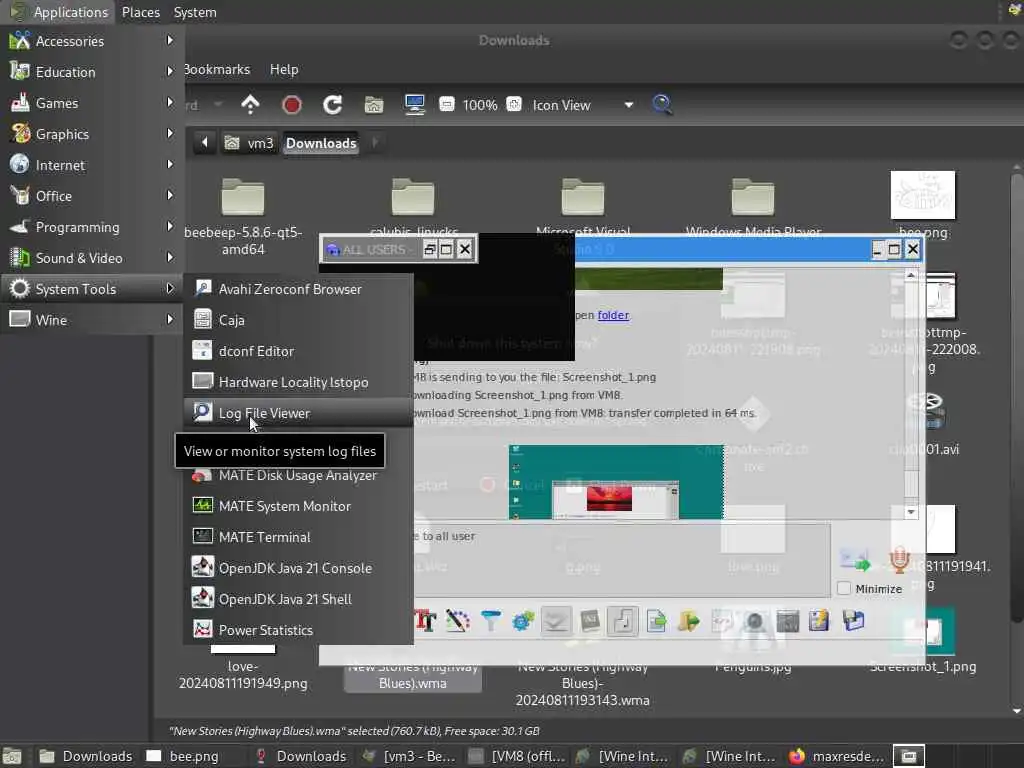The height and width of the screenshot is (768, 1024).
Task: Click the Downloads breadcrumb button
Action: point(321,143)
